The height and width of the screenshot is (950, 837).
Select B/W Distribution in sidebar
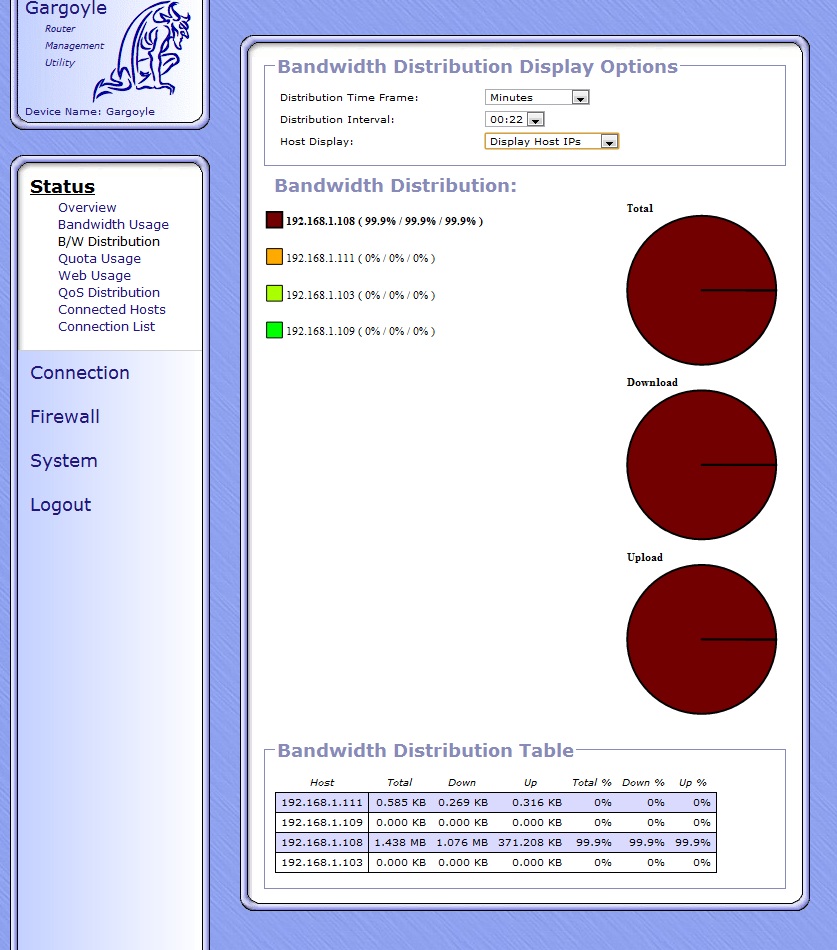(x=109, y=241)
